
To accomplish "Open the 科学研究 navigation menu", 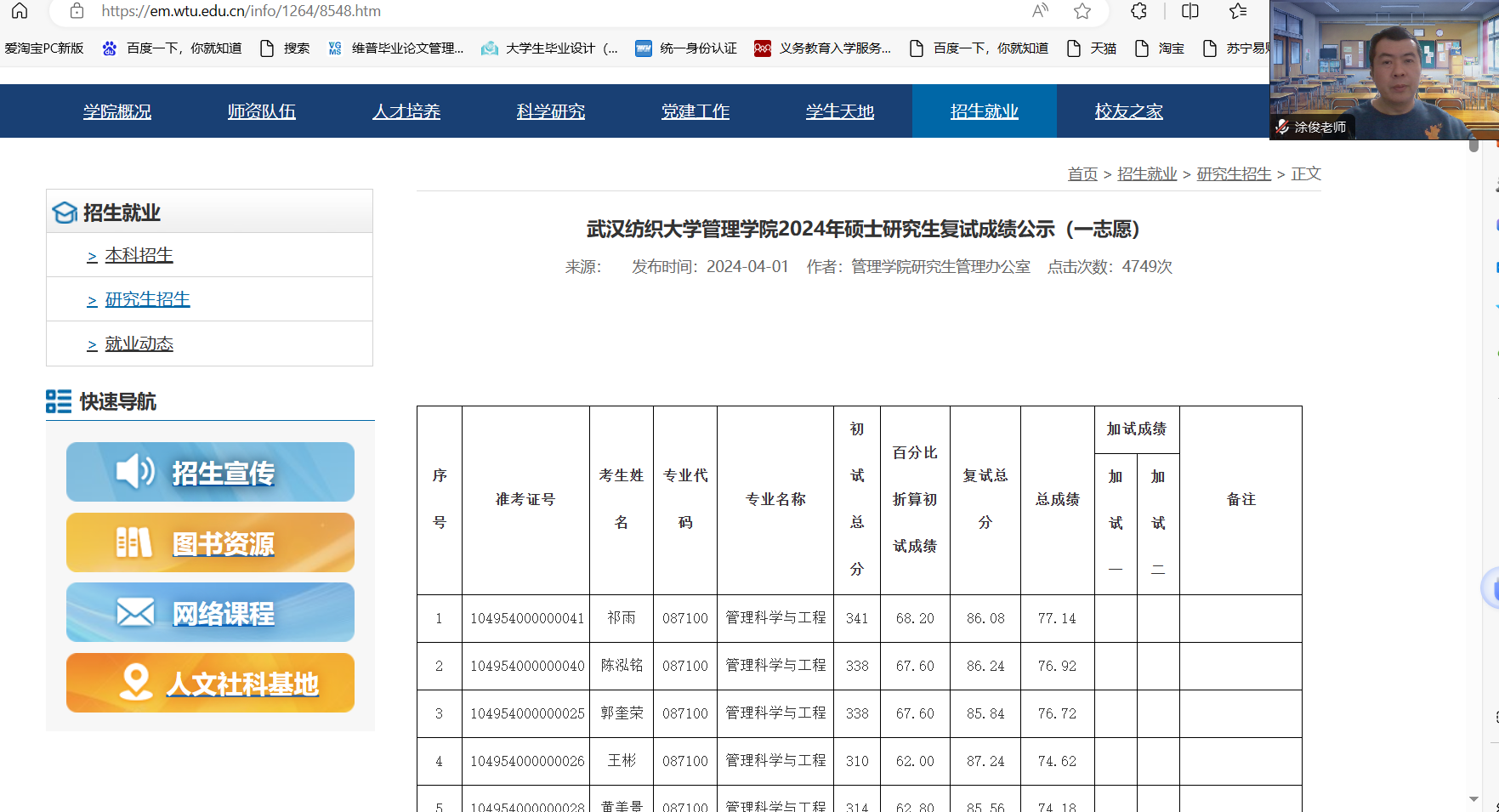I will tap(551, 111).
